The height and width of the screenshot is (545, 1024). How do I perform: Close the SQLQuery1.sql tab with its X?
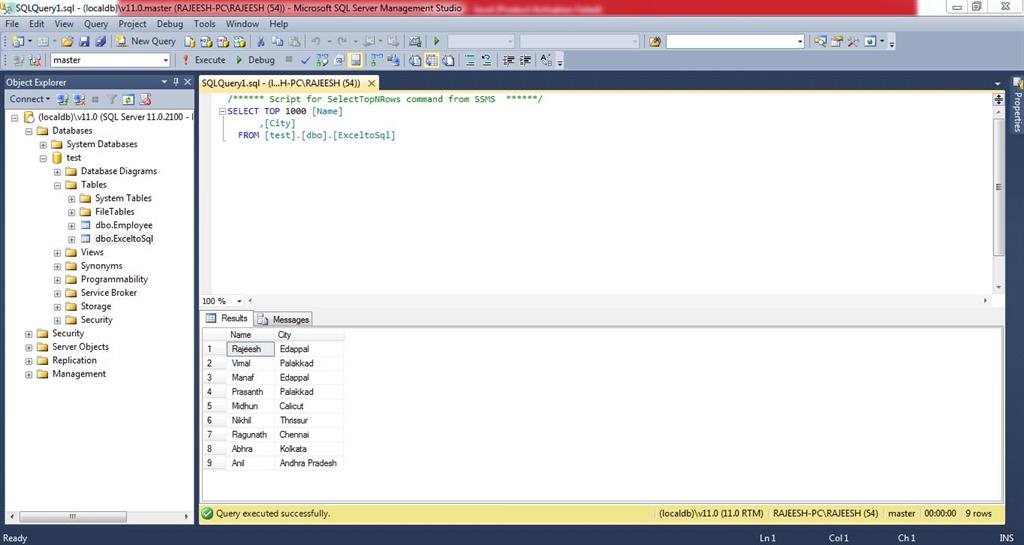click(x=372, y=83)
